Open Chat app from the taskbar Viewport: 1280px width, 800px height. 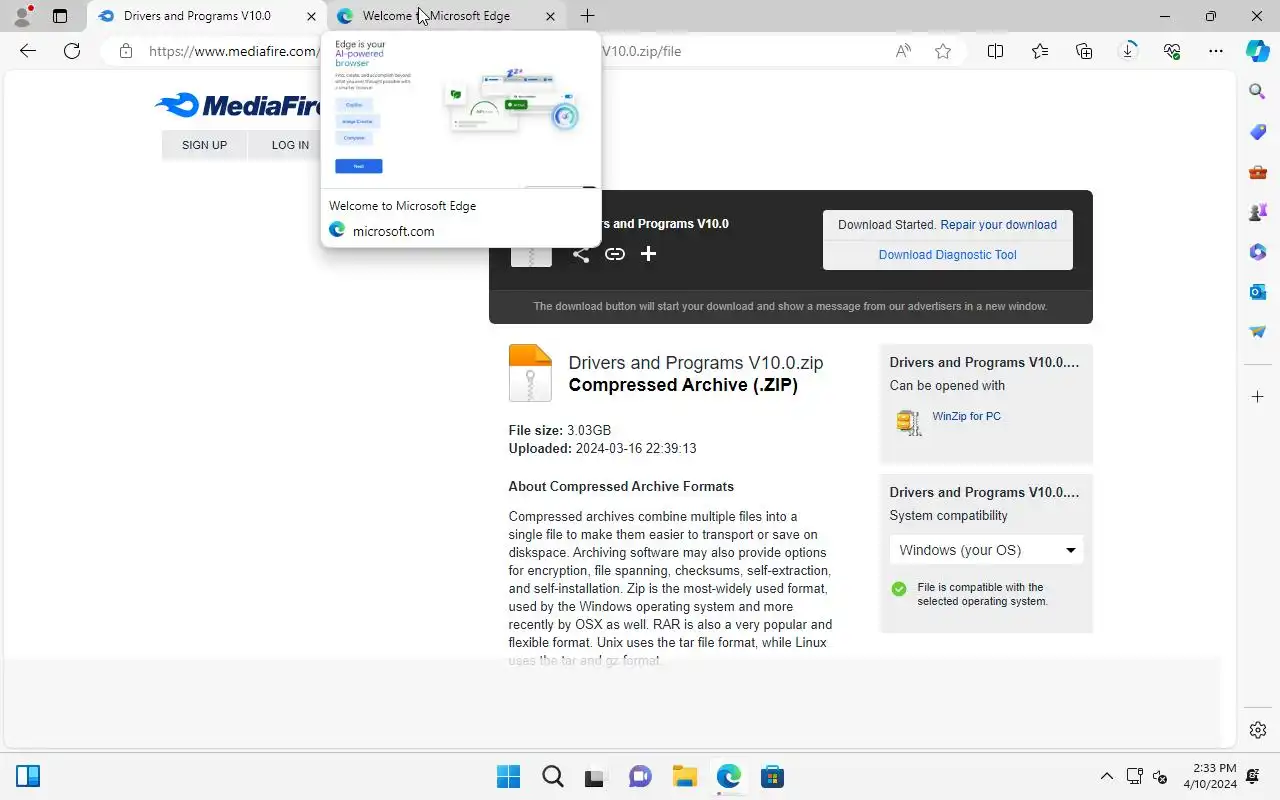[x=640, y=777]
